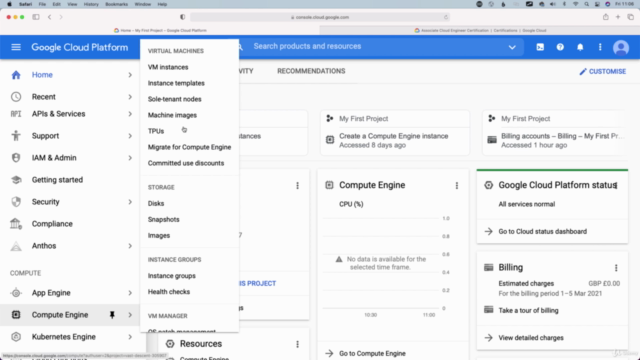This screenshot has height=360, width=640.
Task: Click the Support person icon
Action: pos(16,136)
